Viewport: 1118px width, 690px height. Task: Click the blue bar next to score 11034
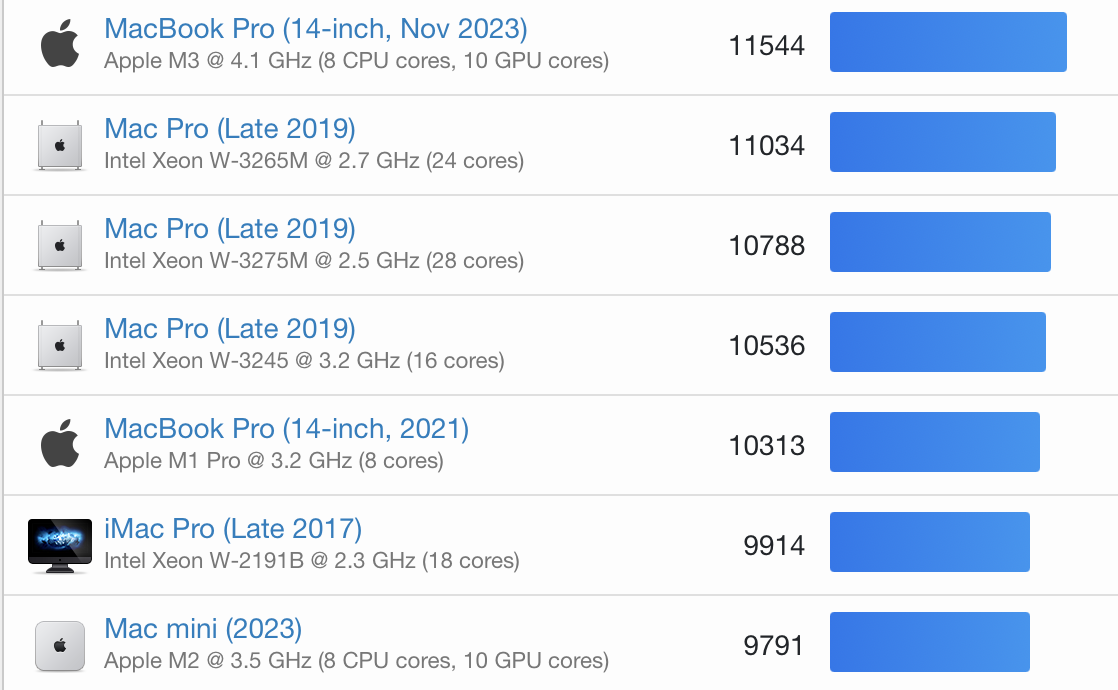pos(942,142)
